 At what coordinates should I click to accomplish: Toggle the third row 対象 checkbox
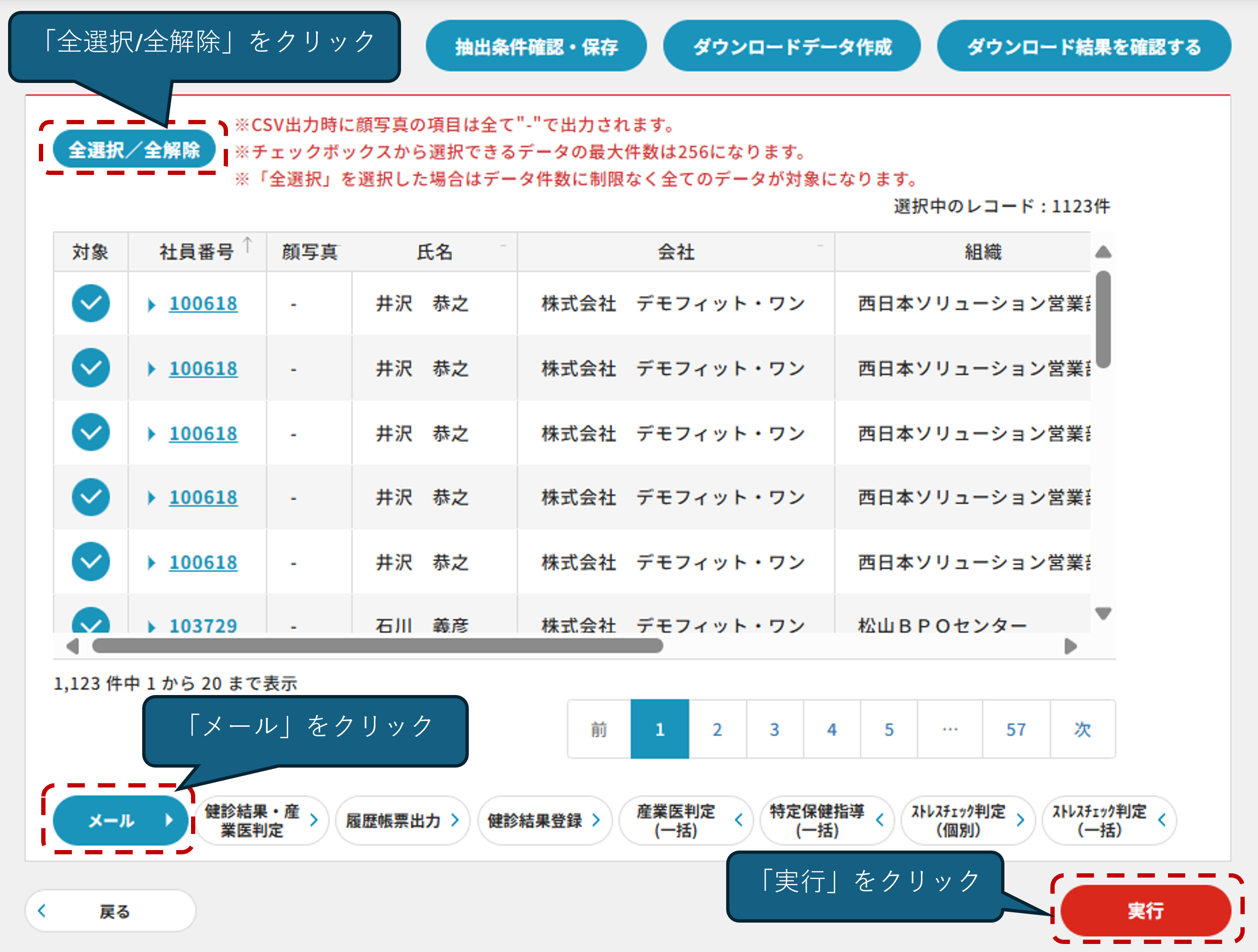tap(91, 433)
